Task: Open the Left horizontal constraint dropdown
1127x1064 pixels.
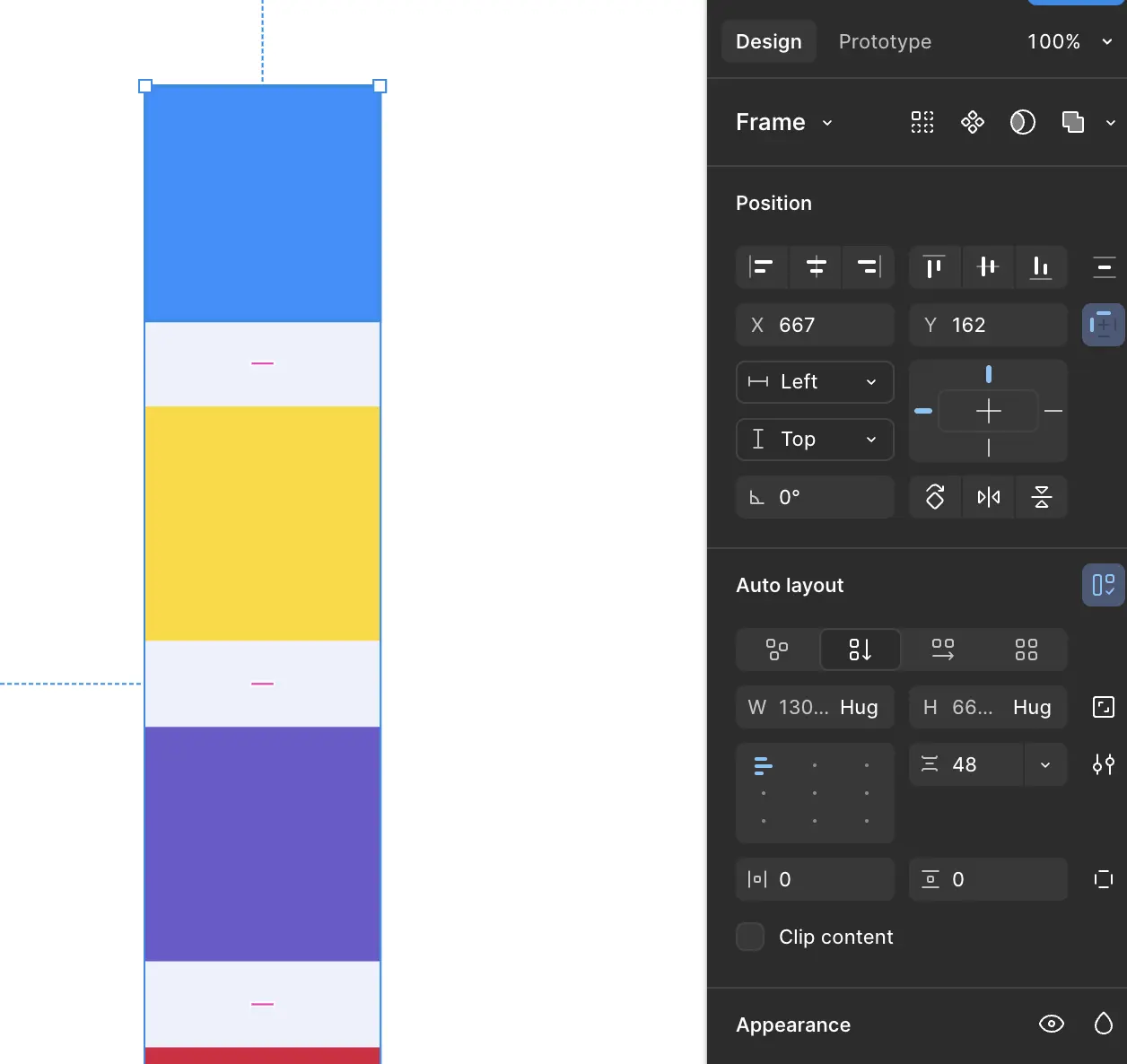Action: (815, 382)
